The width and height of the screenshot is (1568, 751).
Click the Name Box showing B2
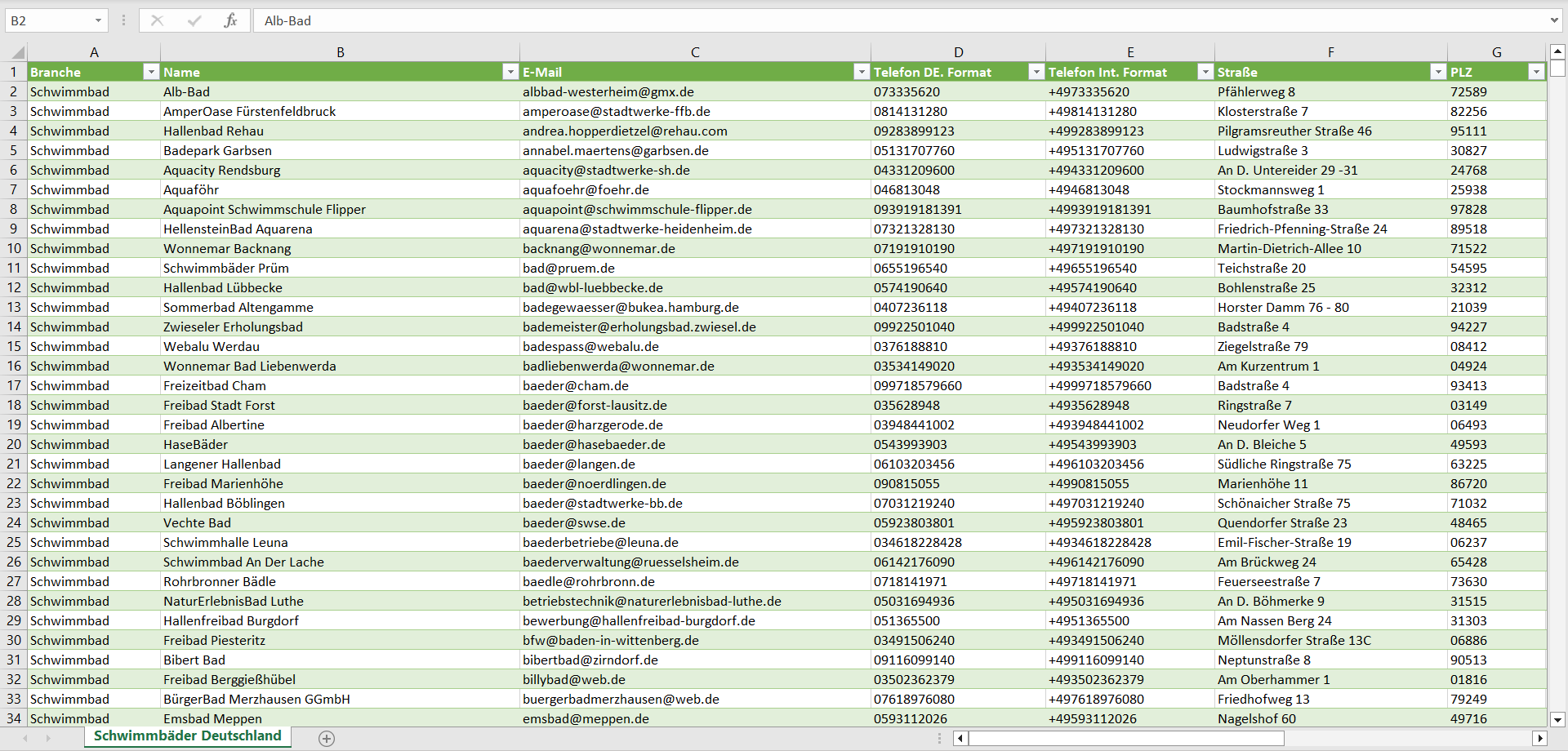coord(47,20)
